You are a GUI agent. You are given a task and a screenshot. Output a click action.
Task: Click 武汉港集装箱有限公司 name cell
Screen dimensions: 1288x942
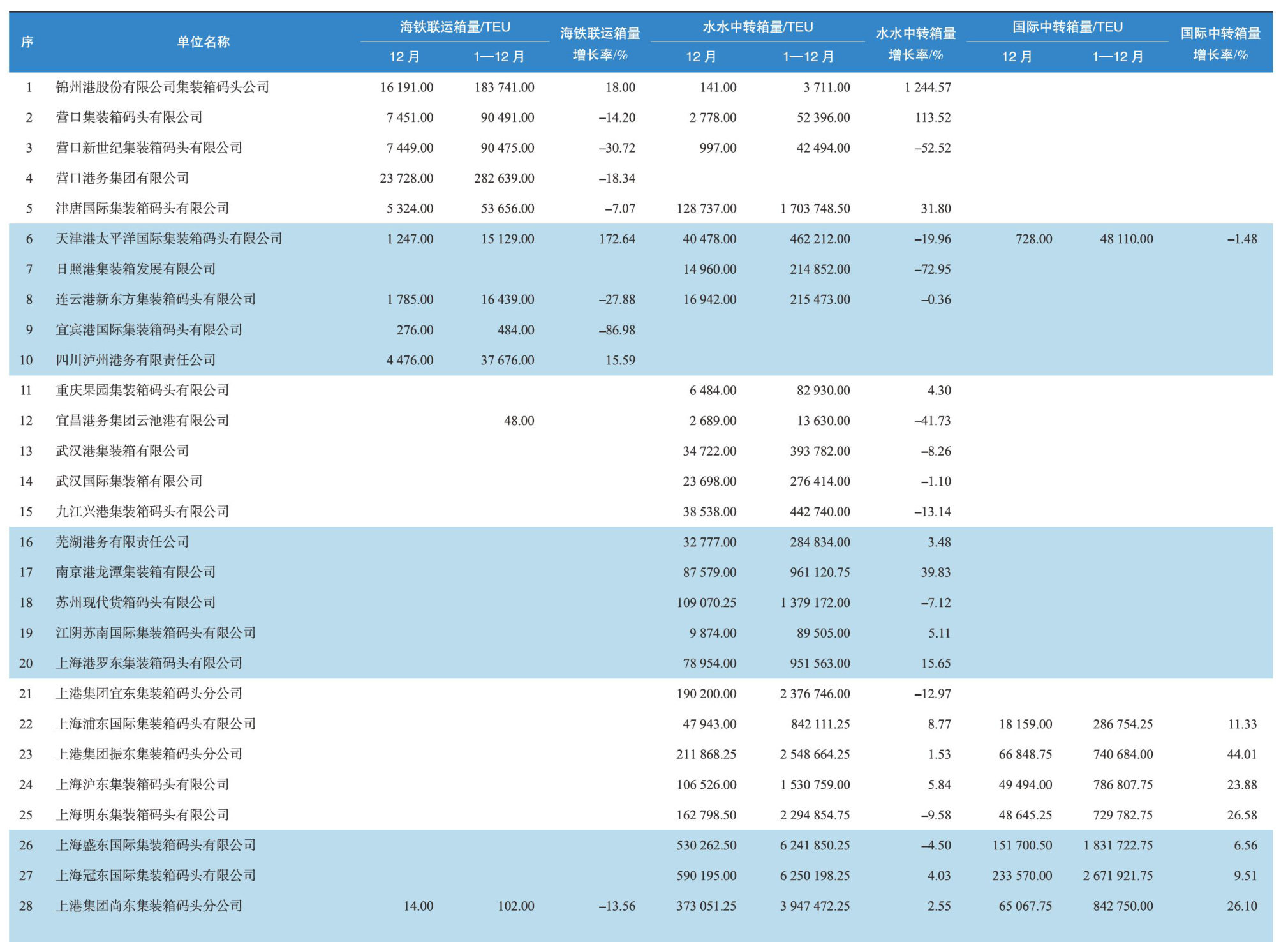click(122, 451)
